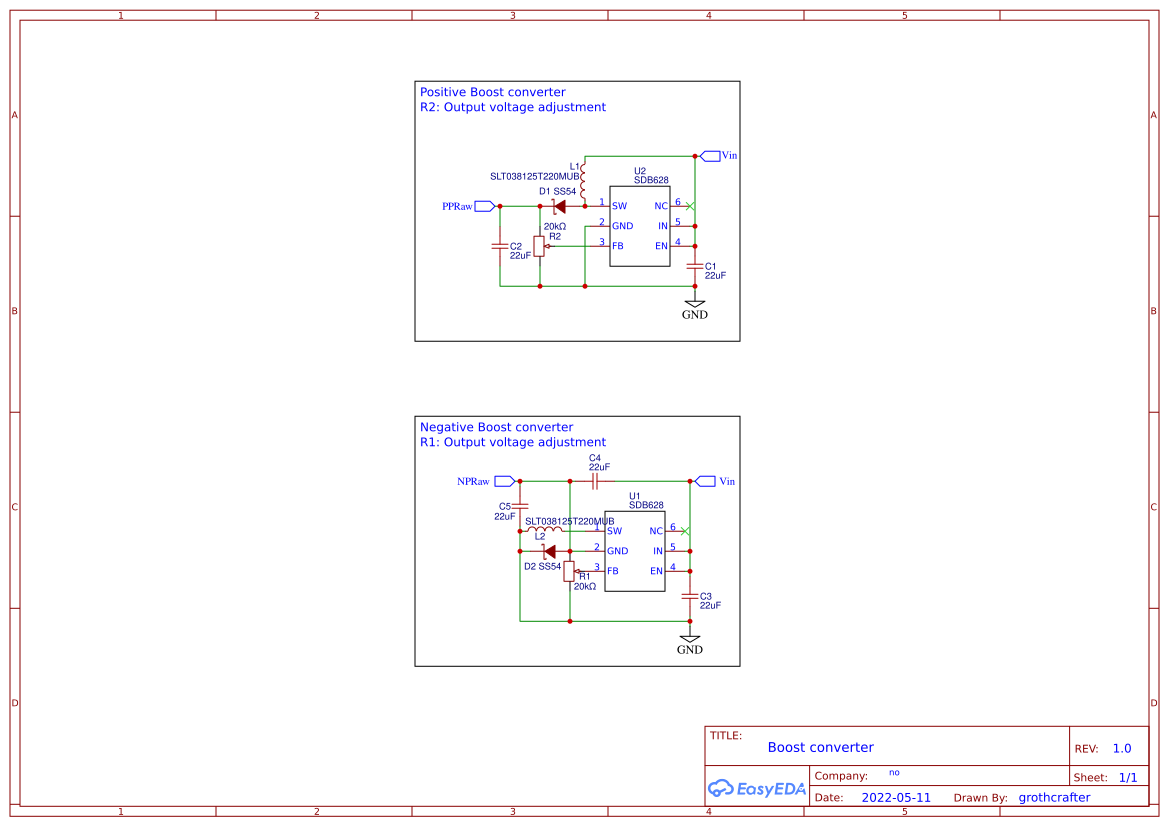Select the R2 potentiometer symbol
This screenshot has width=1169, height=827.
pos(540,246)
